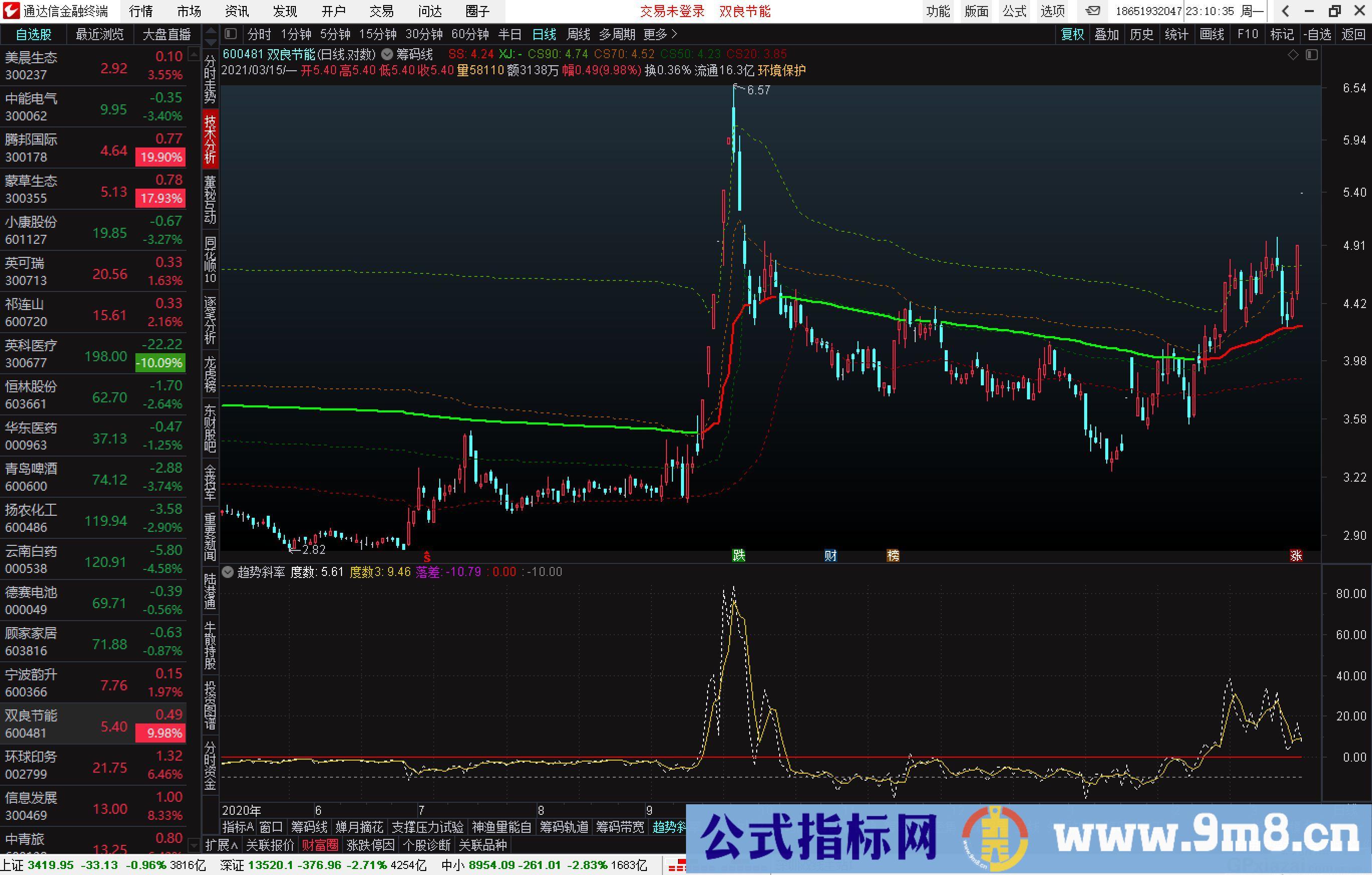Open 趋势斜率 indicator dropdown arrow
1372x875 pixels.
pyautogui.click(x=228, y=572)
